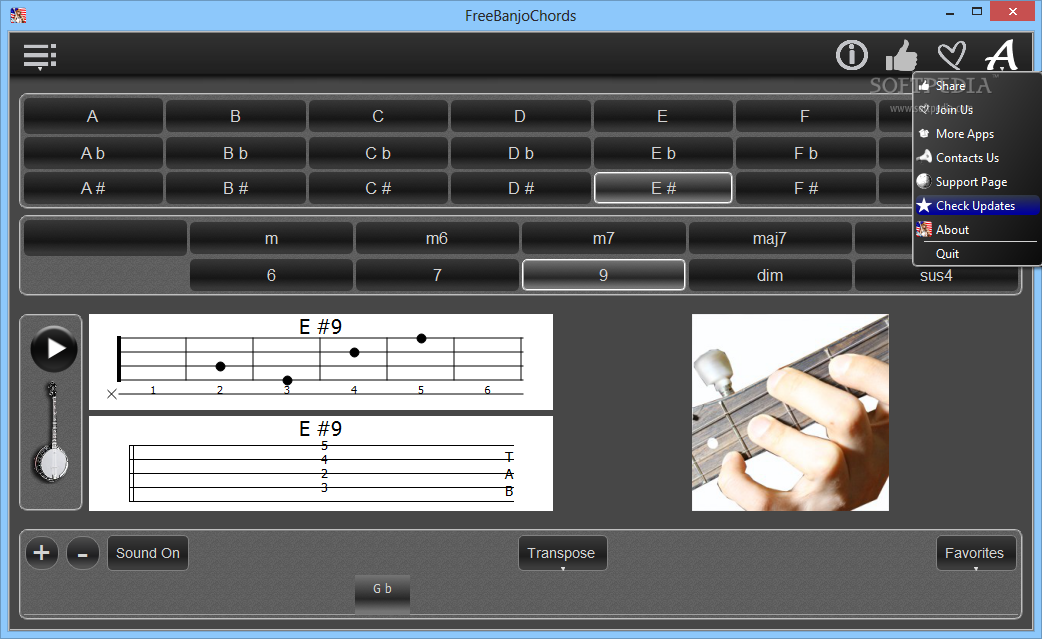
Task: Select the C b note button
Action: pos(378,153)
